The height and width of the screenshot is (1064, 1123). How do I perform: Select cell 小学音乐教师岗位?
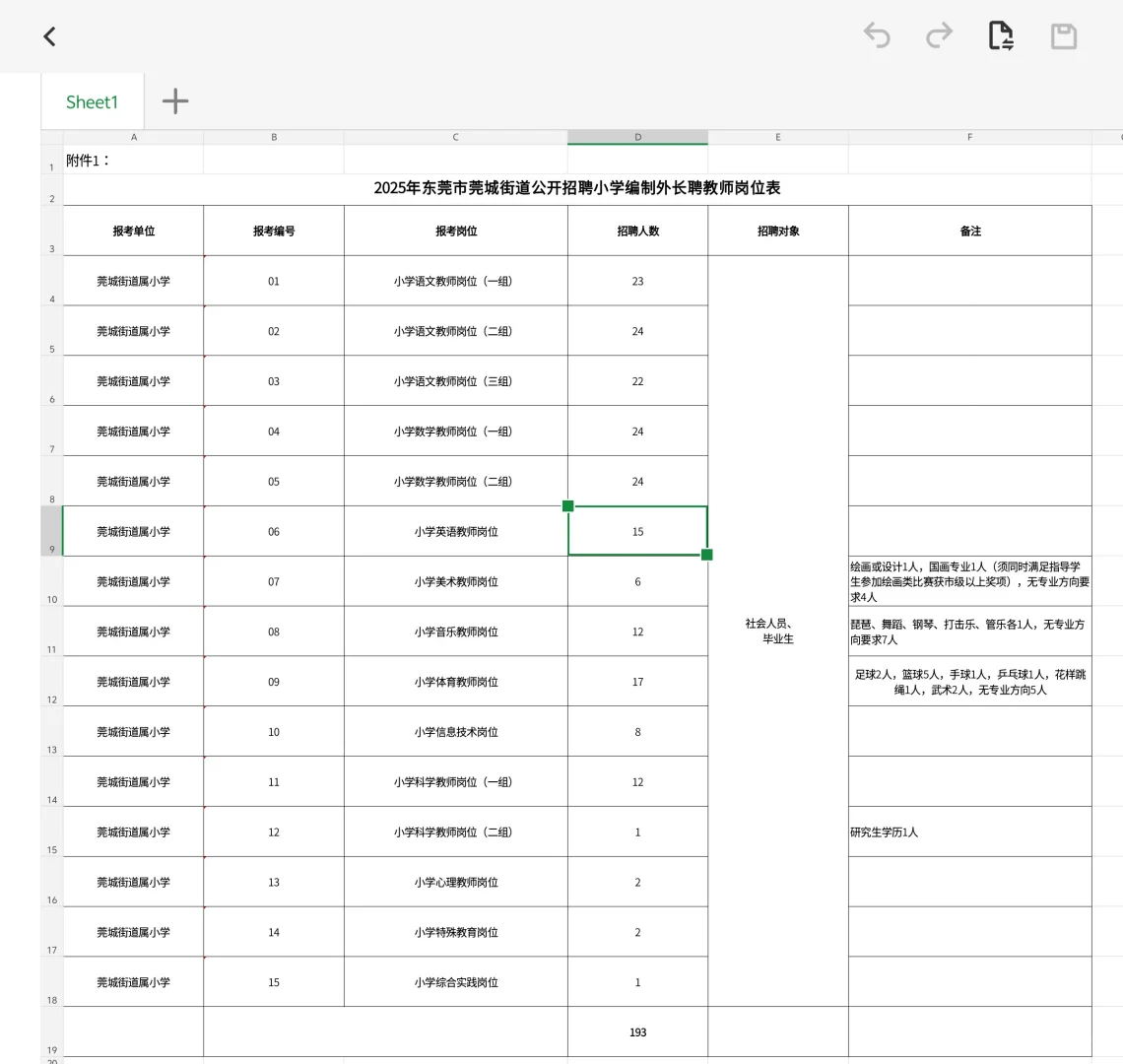pos(455,632)
